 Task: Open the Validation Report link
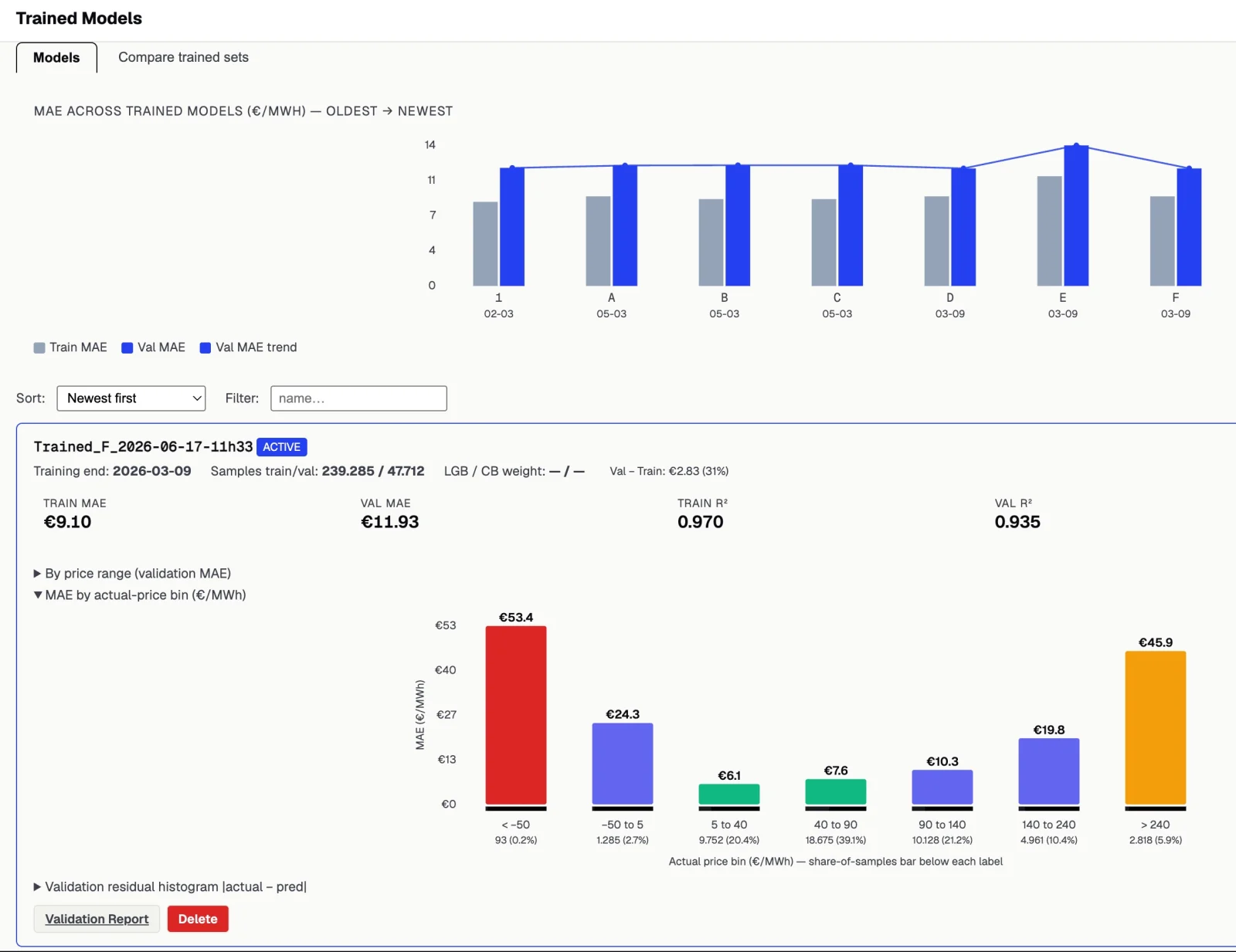[97, 919]
